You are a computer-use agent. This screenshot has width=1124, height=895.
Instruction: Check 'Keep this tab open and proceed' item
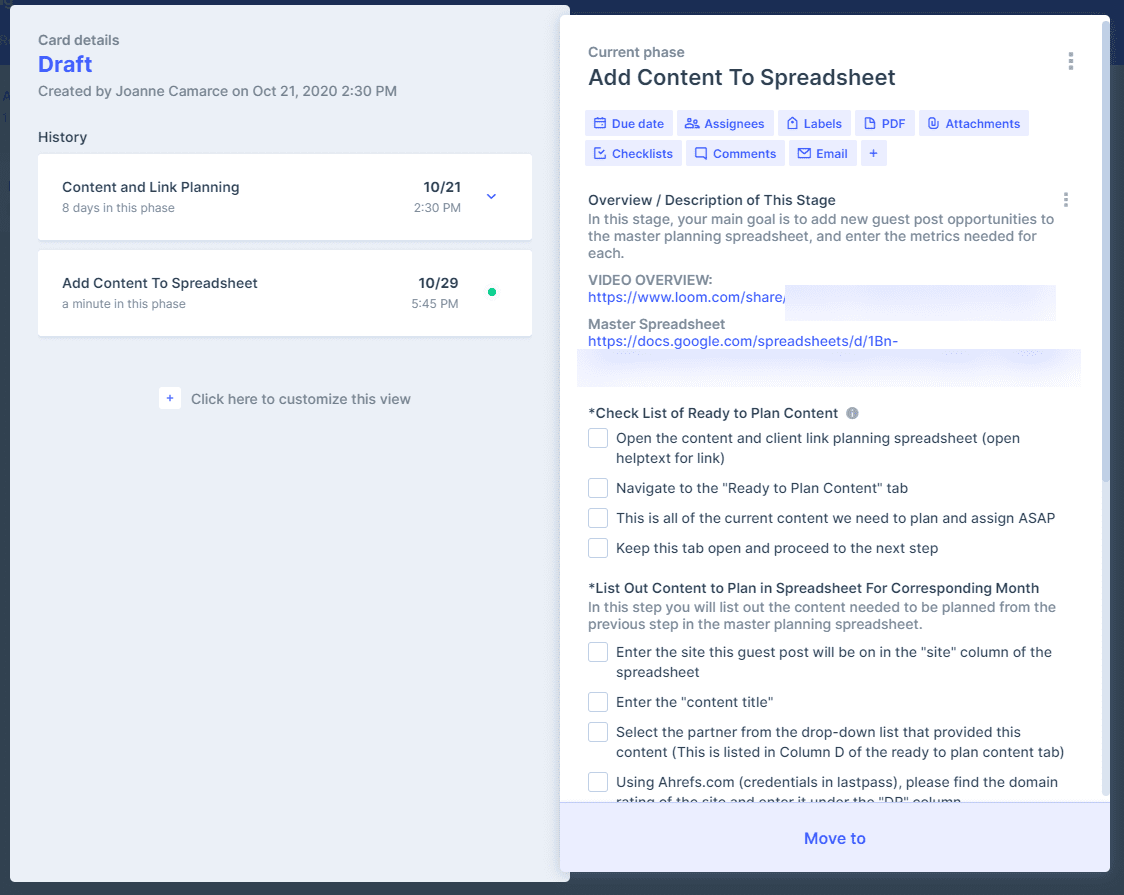click(x=598, y=548)
